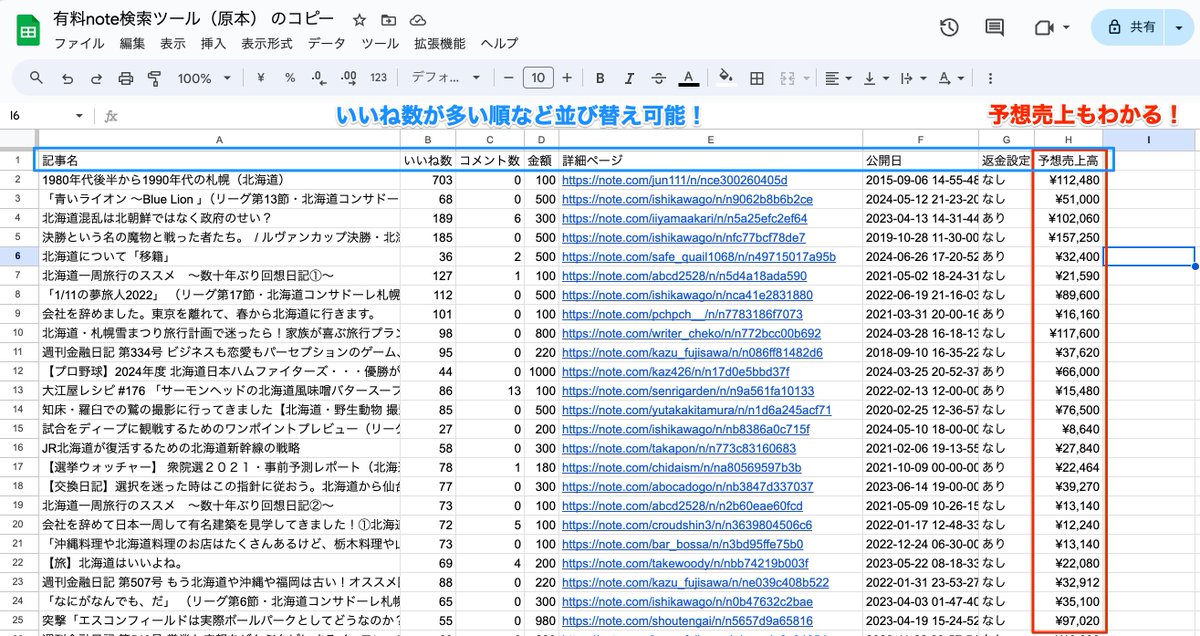Open the 表示形式 menu
The image size is (1200, 636).
(x=267, y=44)
